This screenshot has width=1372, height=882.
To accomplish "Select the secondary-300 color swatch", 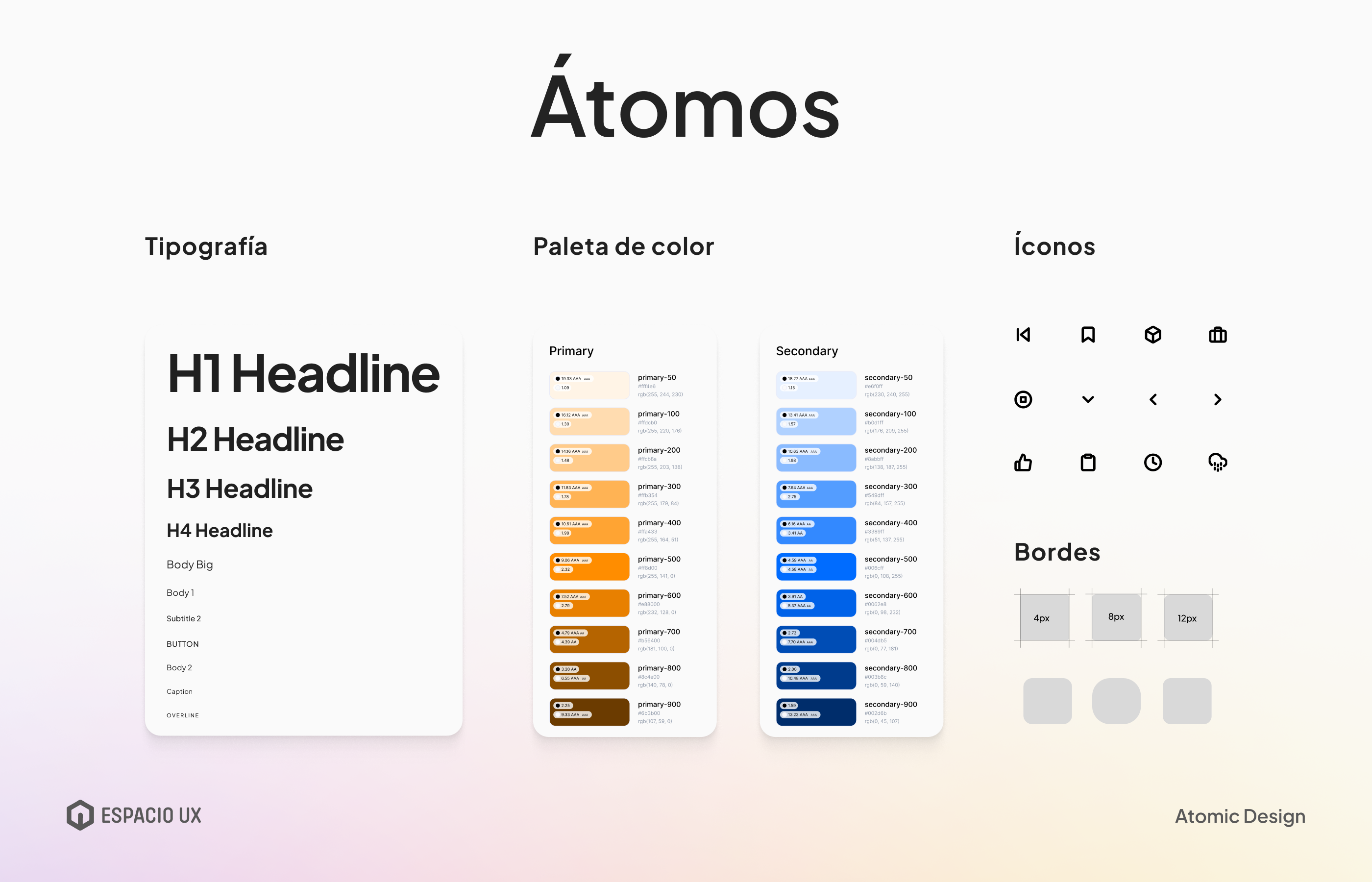I will click(816, 494).
